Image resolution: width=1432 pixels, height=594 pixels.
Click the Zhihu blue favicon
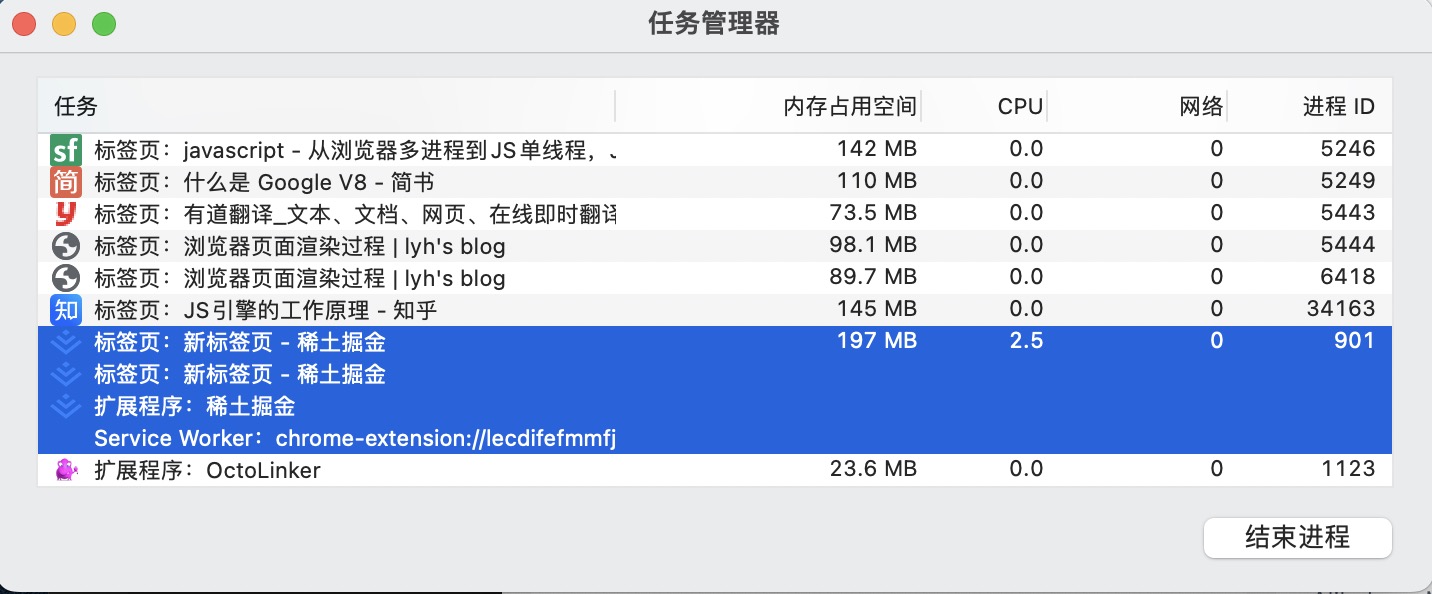coord(65,310)
